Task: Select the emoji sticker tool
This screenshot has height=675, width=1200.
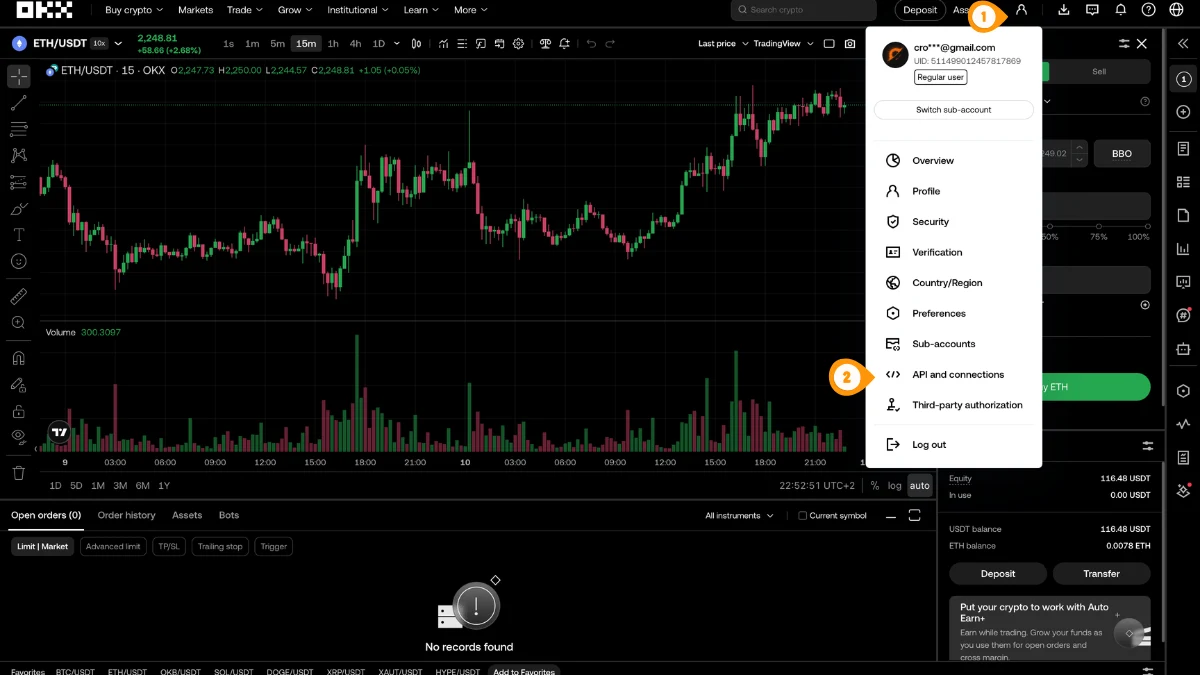Action: point(18,261)
